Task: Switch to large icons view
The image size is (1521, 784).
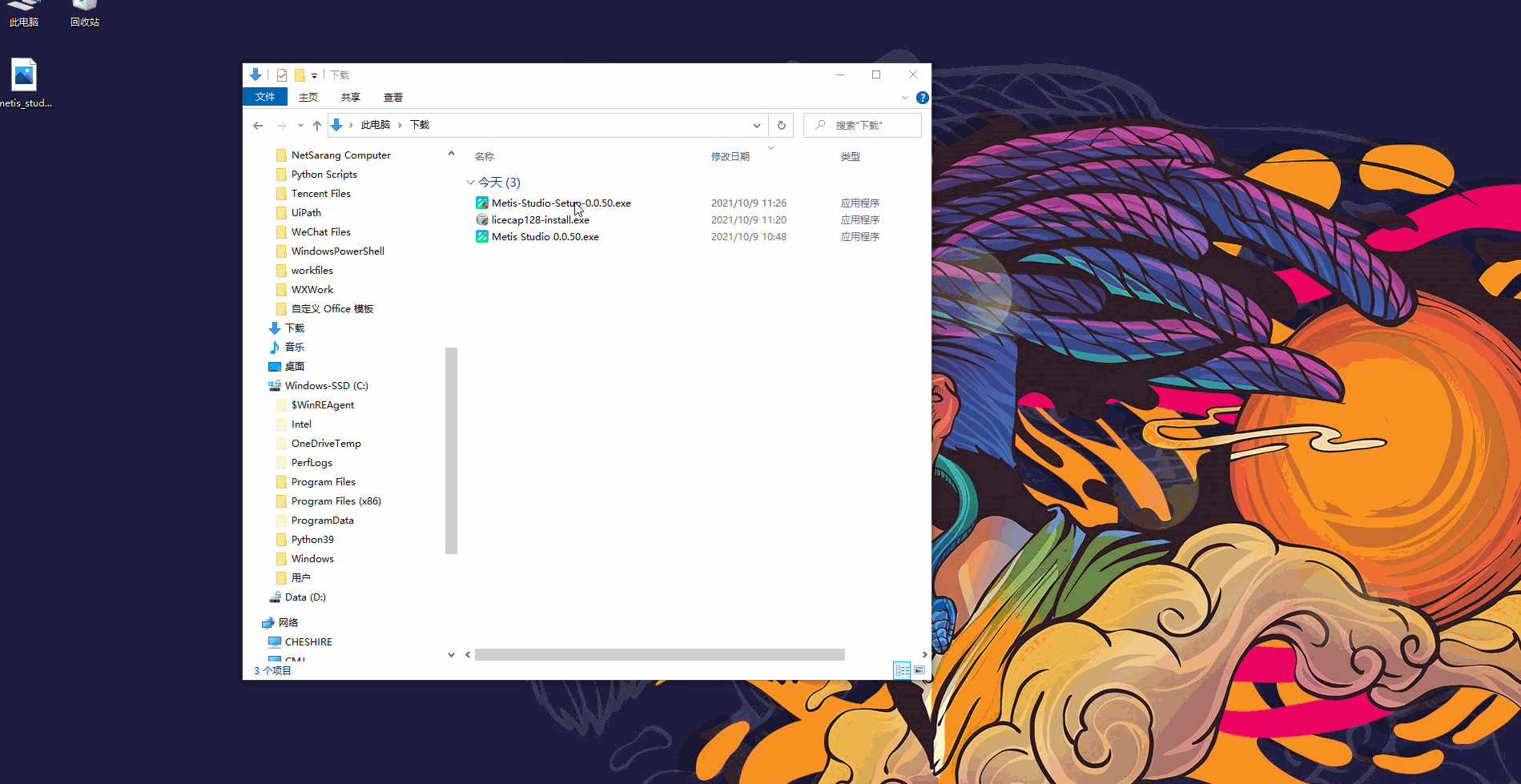Action: [x=919, y=670]
